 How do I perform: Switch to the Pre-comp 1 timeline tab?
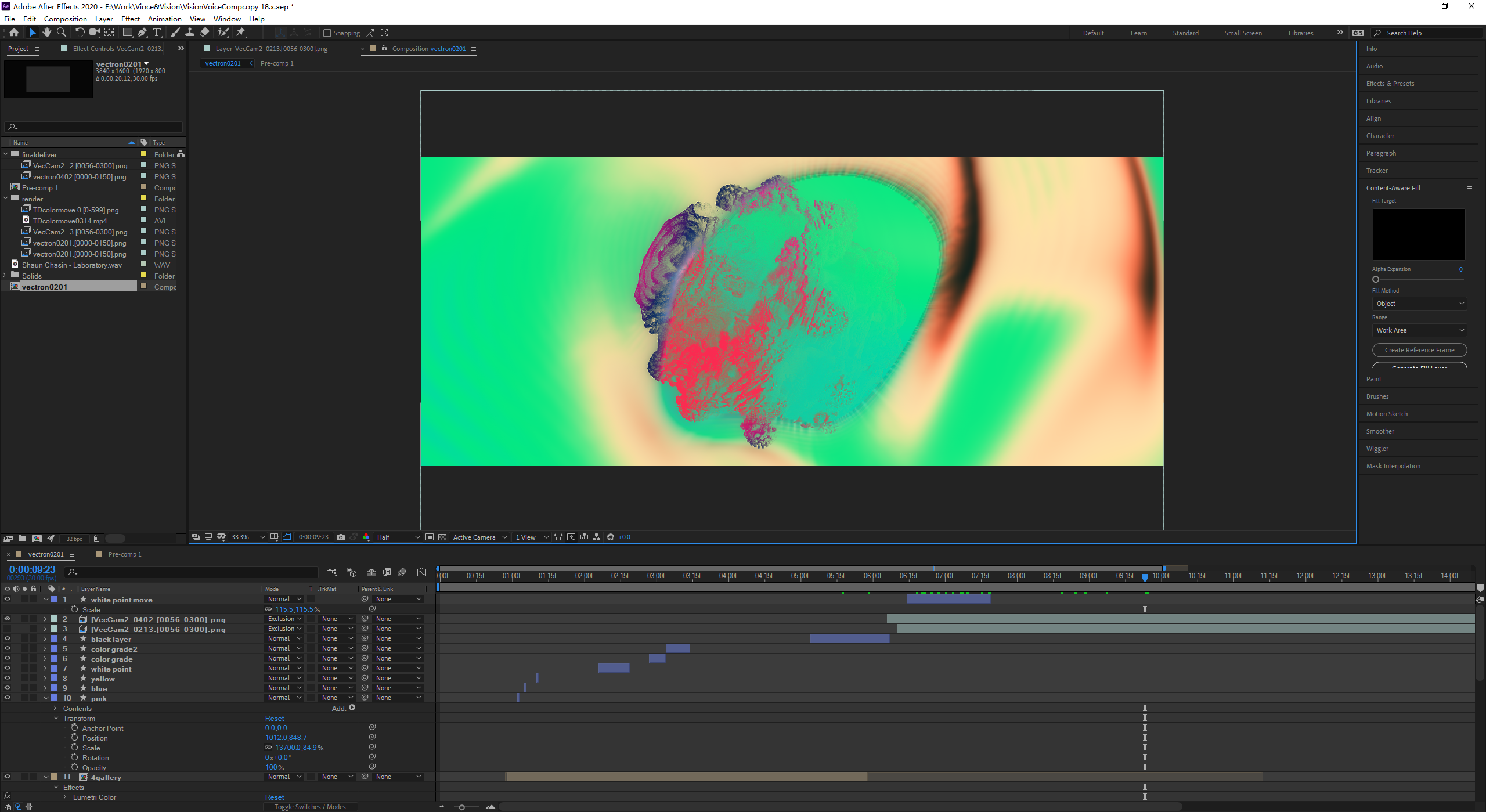point(124,554)
